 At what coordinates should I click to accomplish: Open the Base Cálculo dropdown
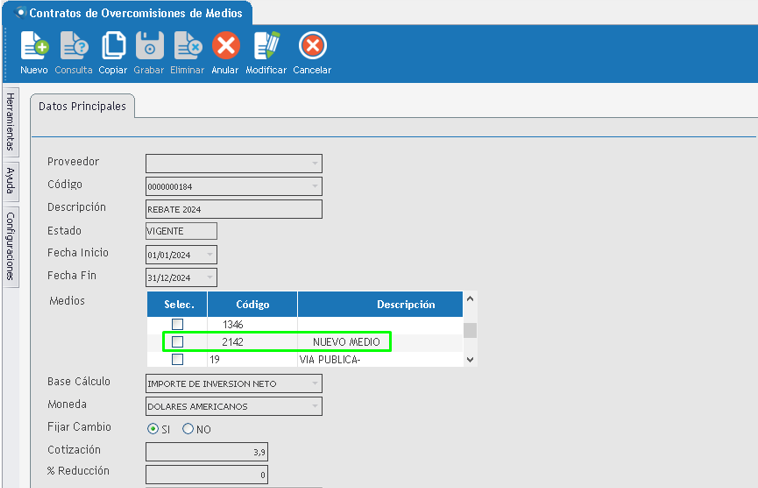click(315, 384)
